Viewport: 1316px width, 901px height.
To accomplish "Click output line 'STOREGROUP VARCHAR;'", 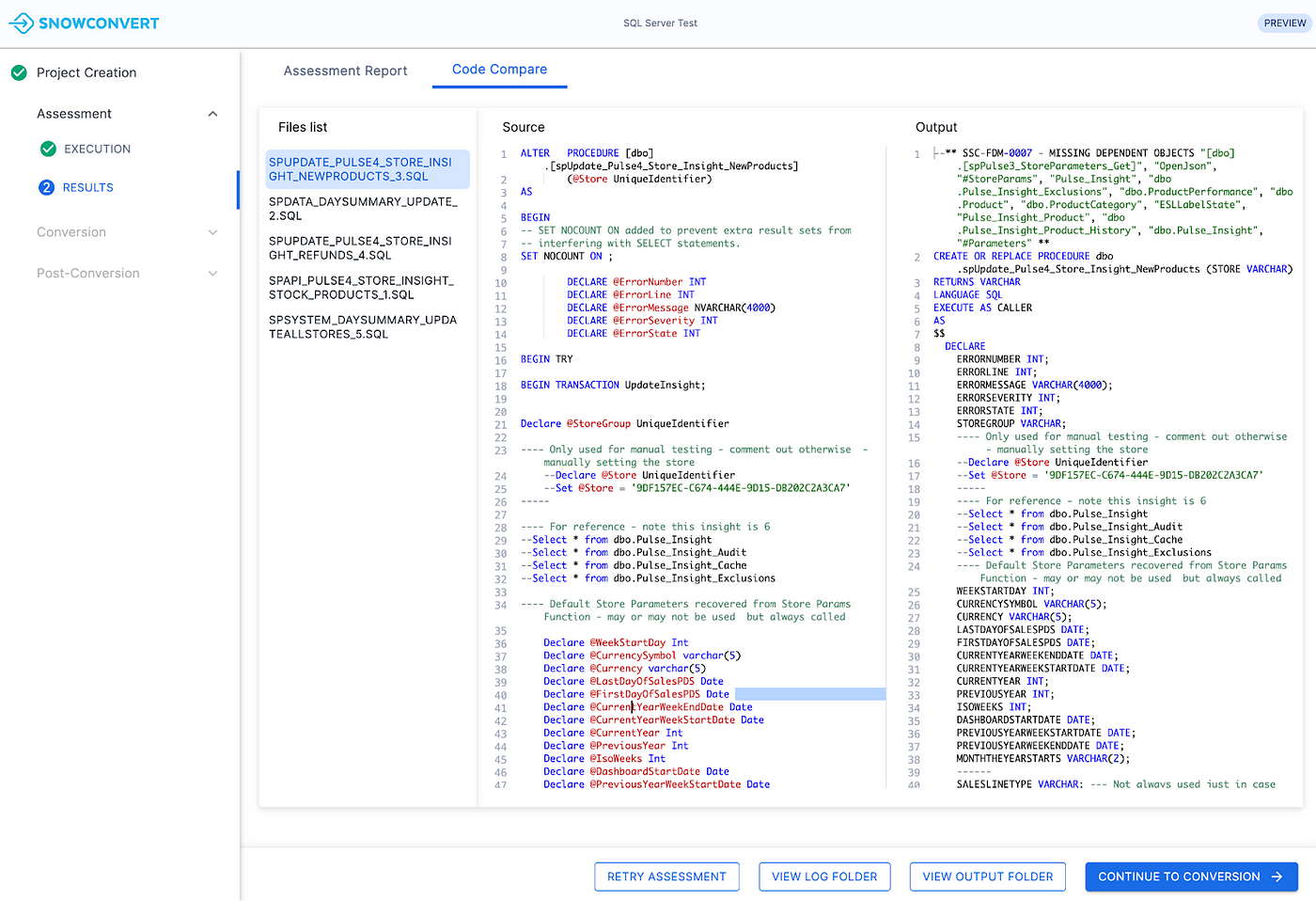I will [1010, 423].
